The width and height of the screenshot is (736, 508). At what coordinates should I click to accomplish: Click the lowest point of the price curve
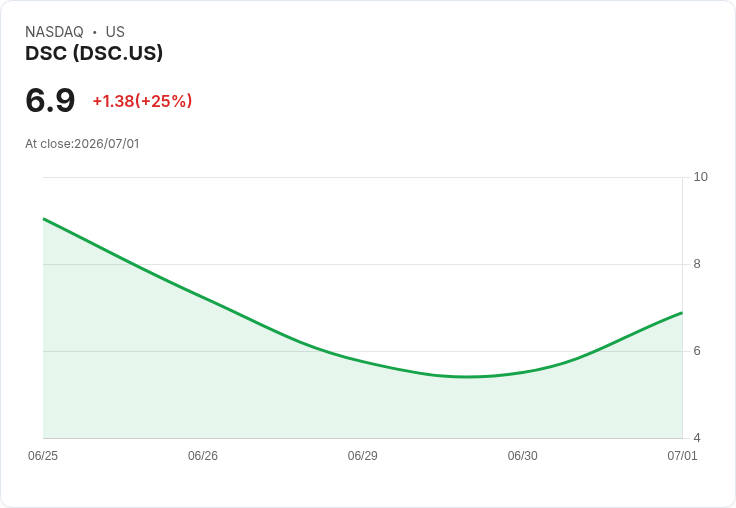tap(466, 377)
